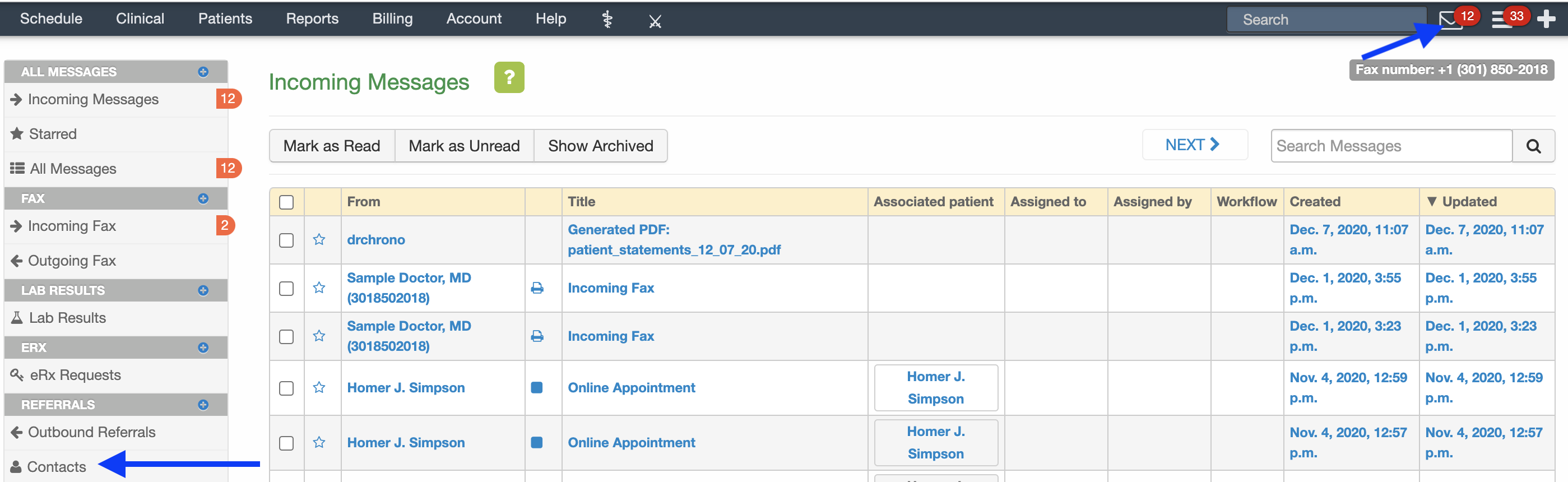The height and width of the screenshot is (482, 1568).
Task: Click the top Search field
Action: (1326, 20)
